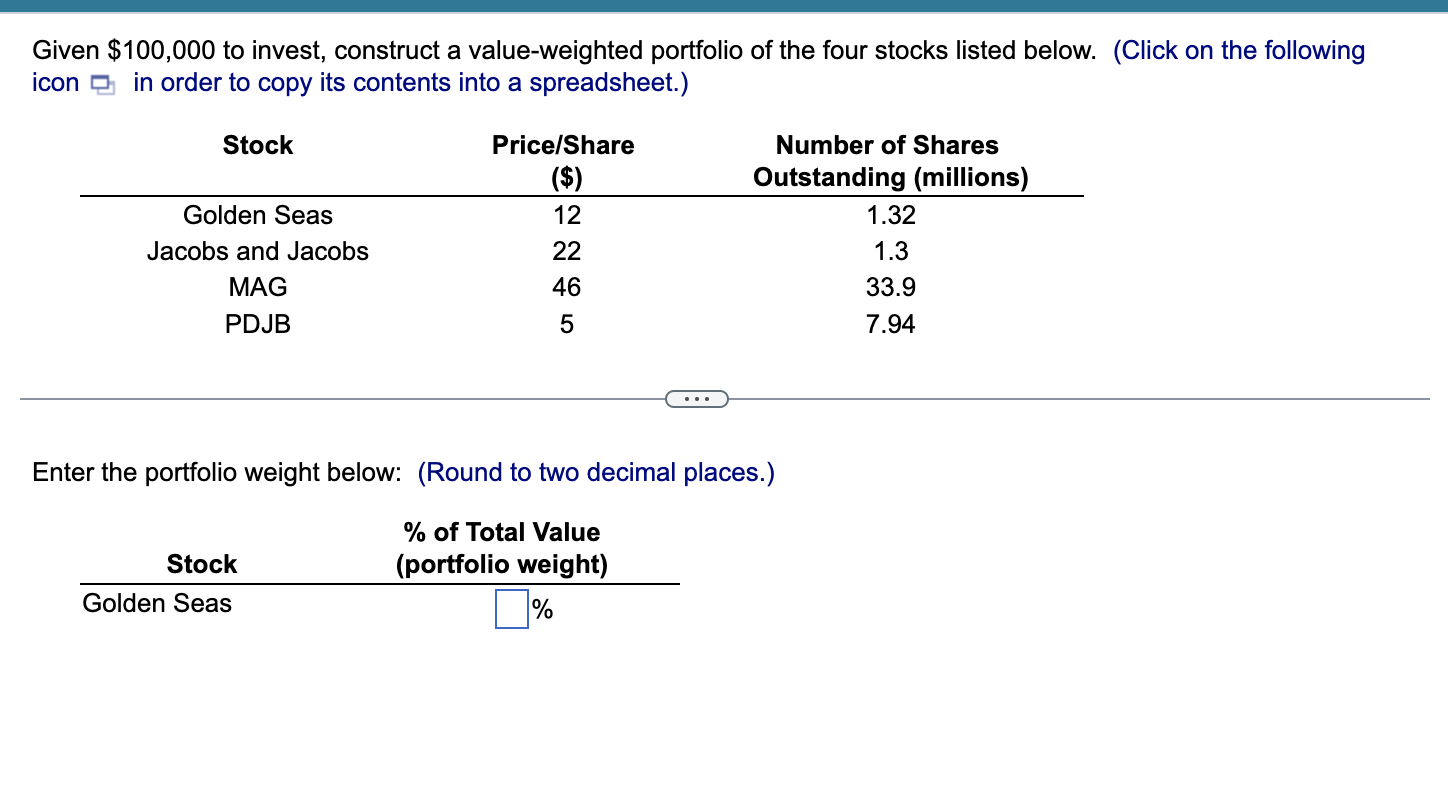Select the Golden Seas row in the data table
Screen dimensions: 1448x810
click(258, 215)
